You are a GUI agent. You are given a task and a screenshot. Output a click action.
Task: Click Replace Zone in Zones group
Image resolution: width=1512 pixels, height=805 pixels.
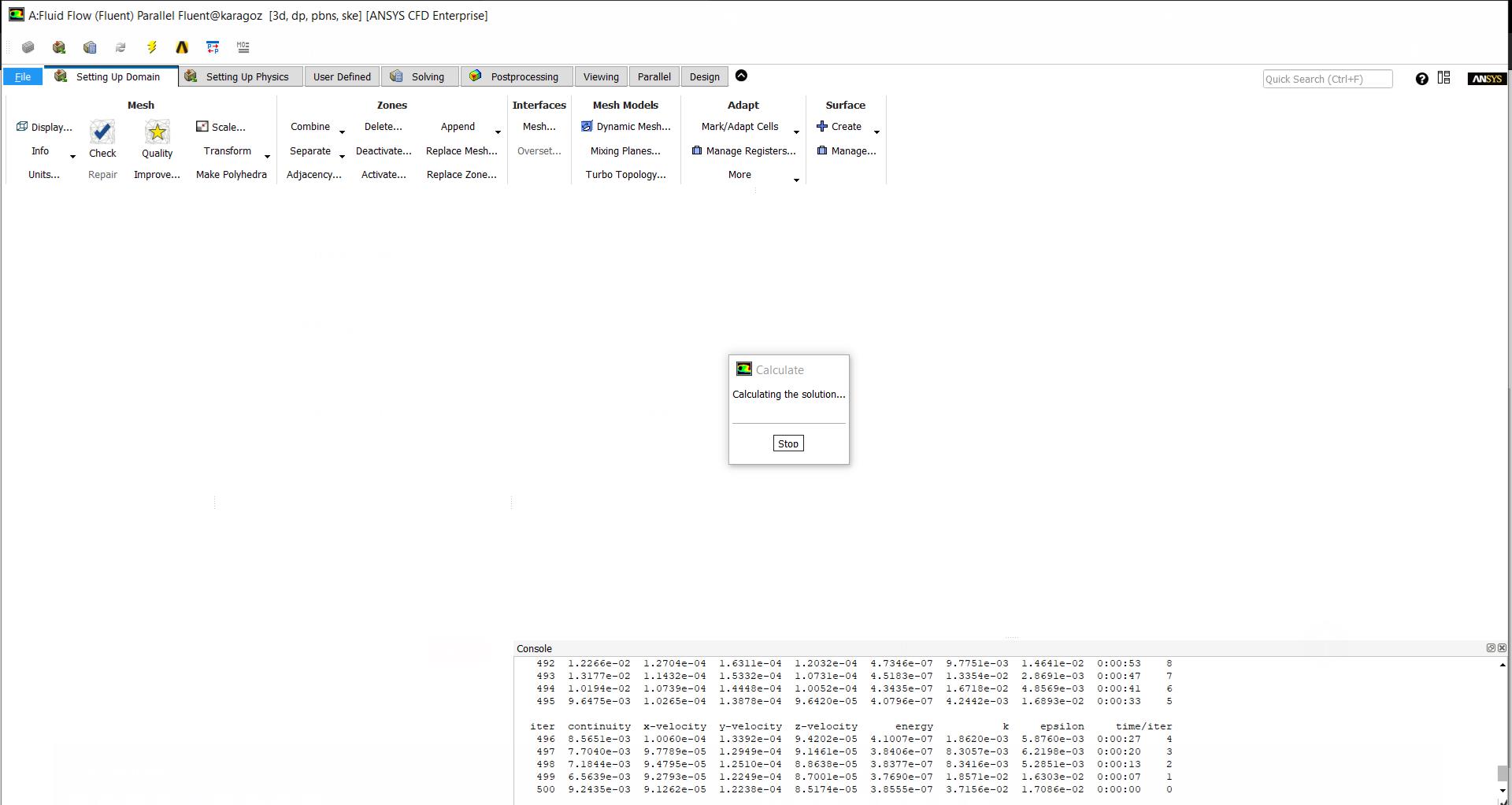461,175
